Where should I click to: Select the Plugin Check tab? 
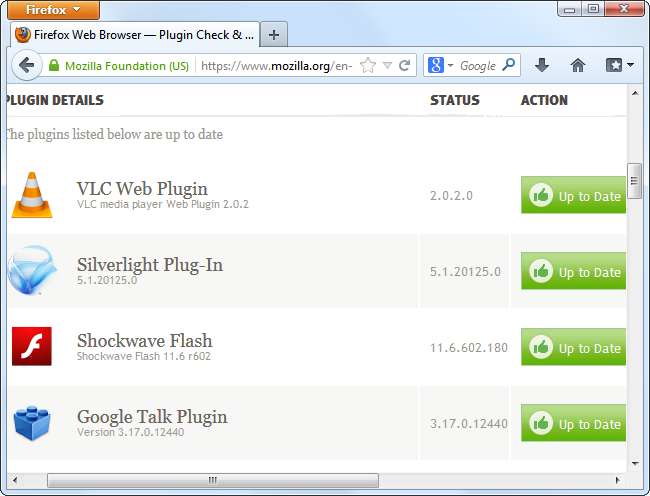(135, 35)
